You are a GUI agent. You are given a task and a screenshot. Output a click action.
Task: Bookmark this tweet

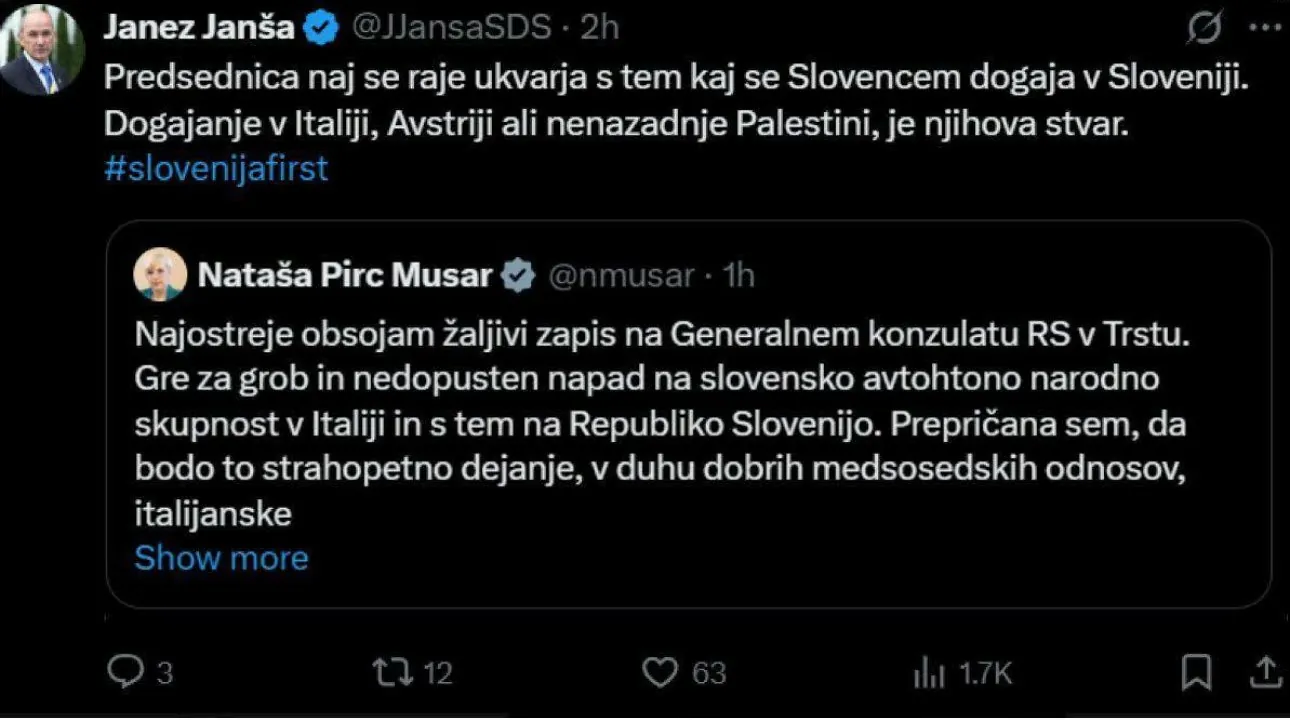coord(1196,671)
